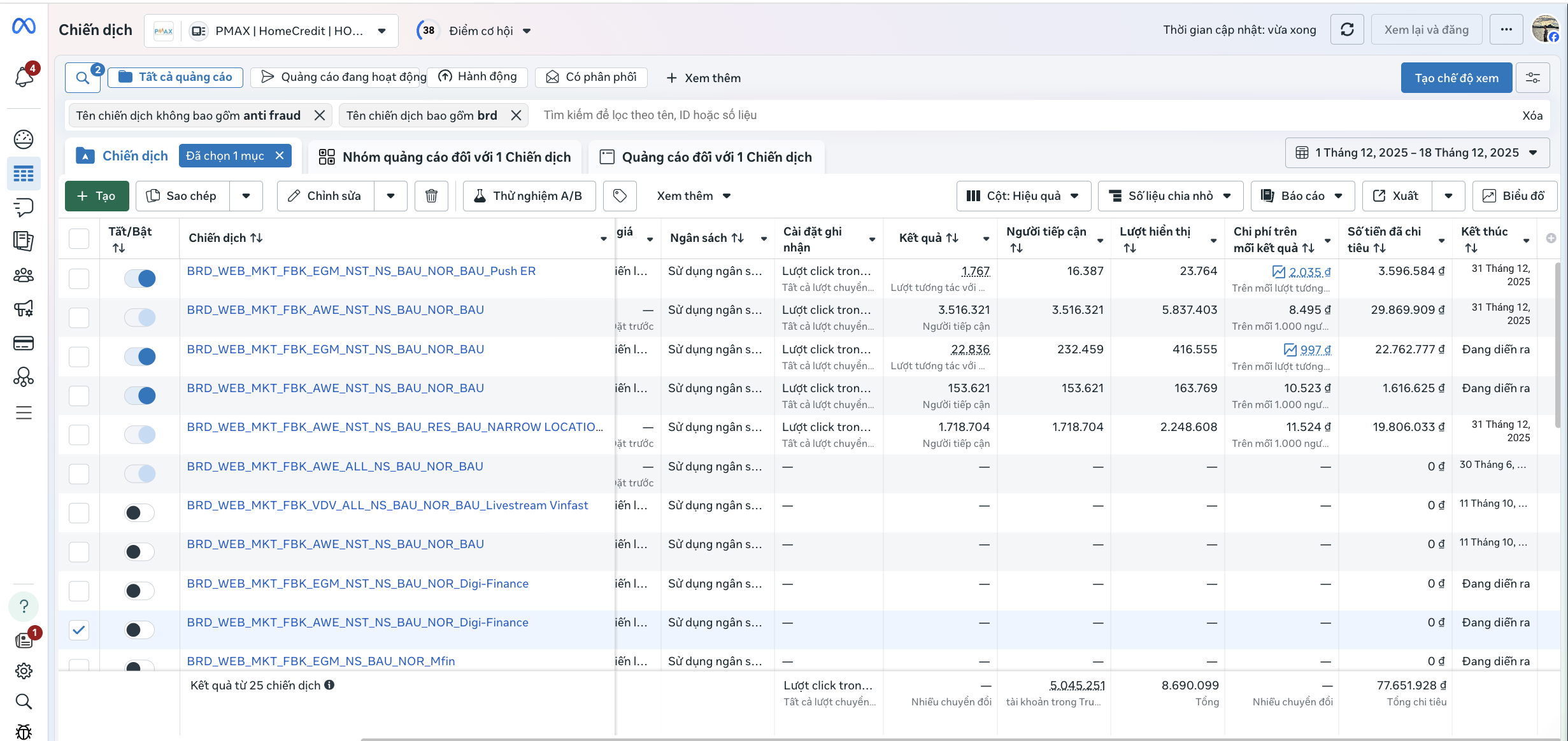Click the green Tạo create button
The height and width of the screenshot is (741, 1568).
pos(97,196)
